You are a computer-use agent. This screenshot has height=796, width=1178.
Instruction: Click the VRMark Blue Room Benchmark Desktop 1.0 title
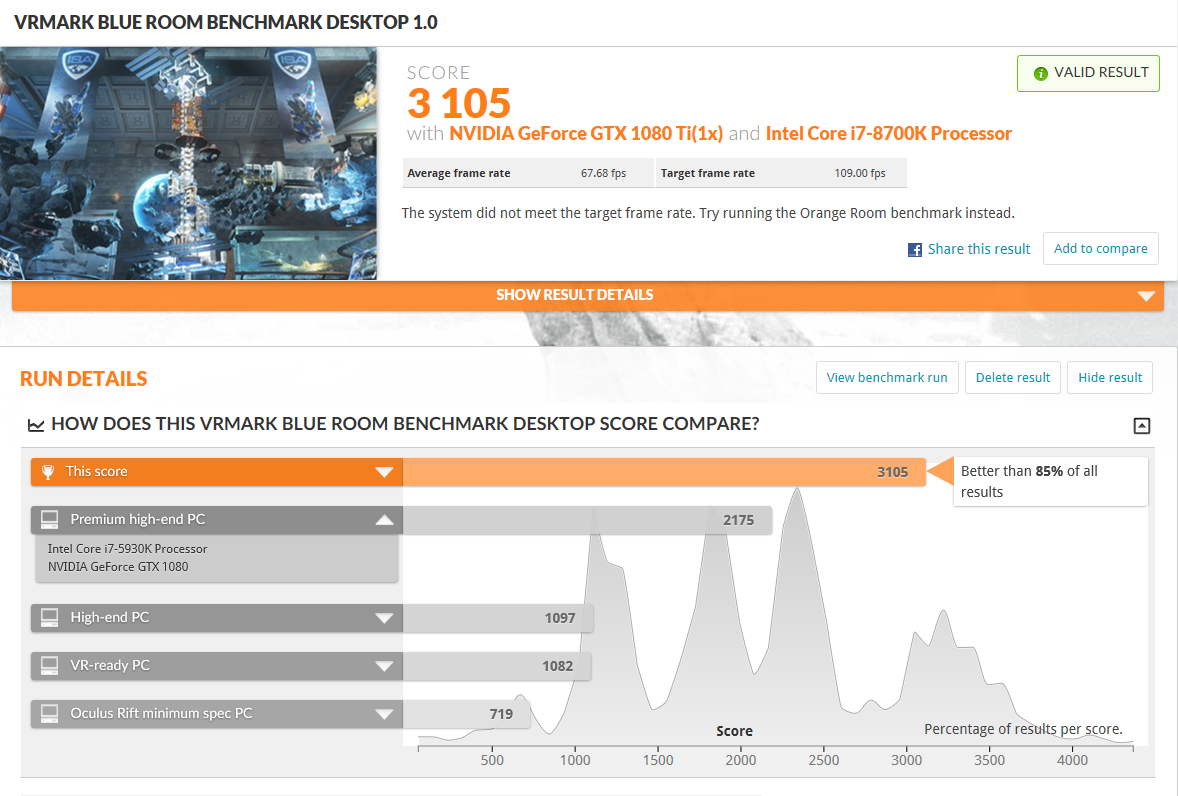tap(225, 23)
